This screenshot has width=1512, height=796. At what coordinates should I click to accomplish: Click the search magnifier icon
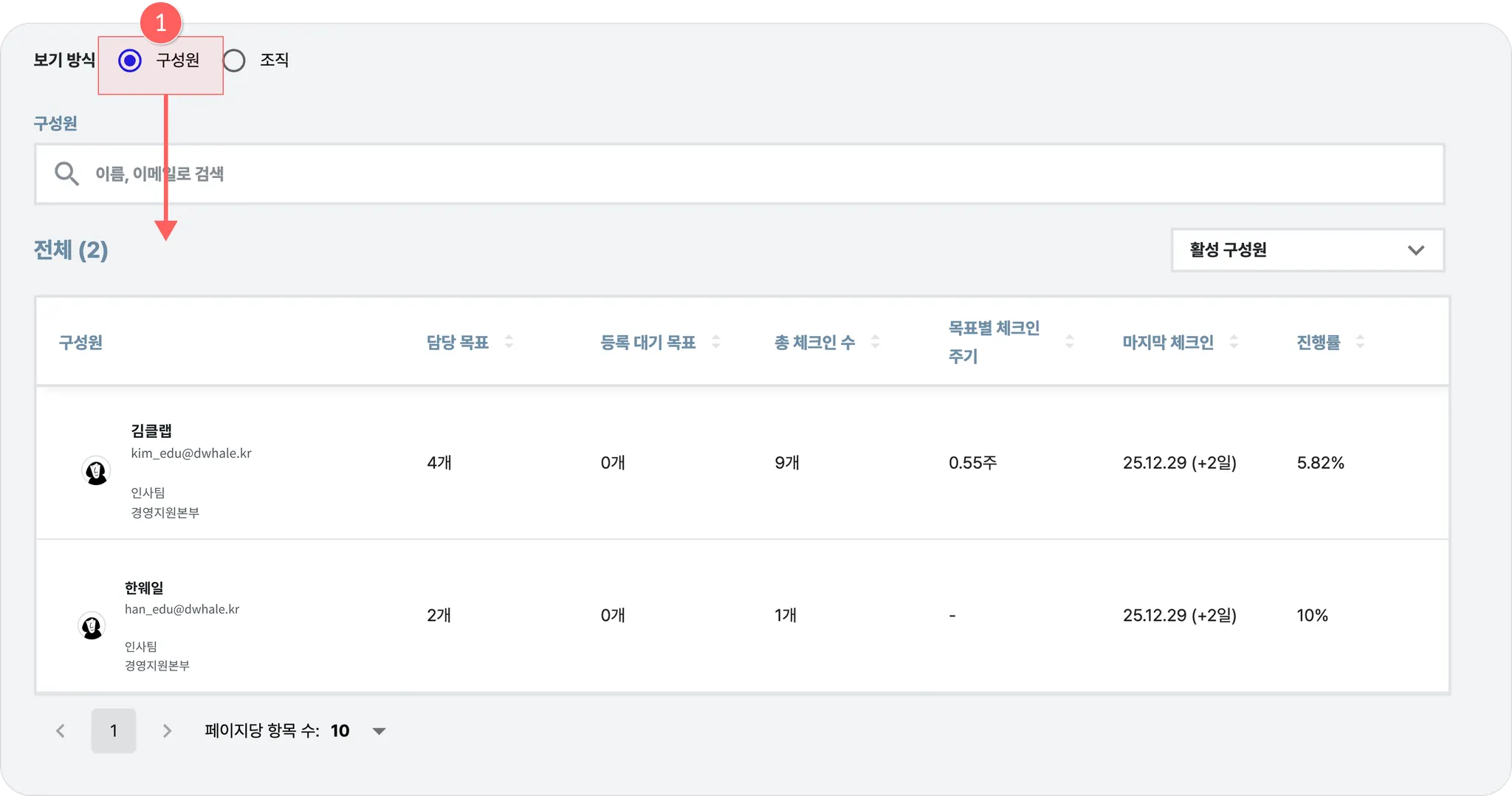point(66,174)
